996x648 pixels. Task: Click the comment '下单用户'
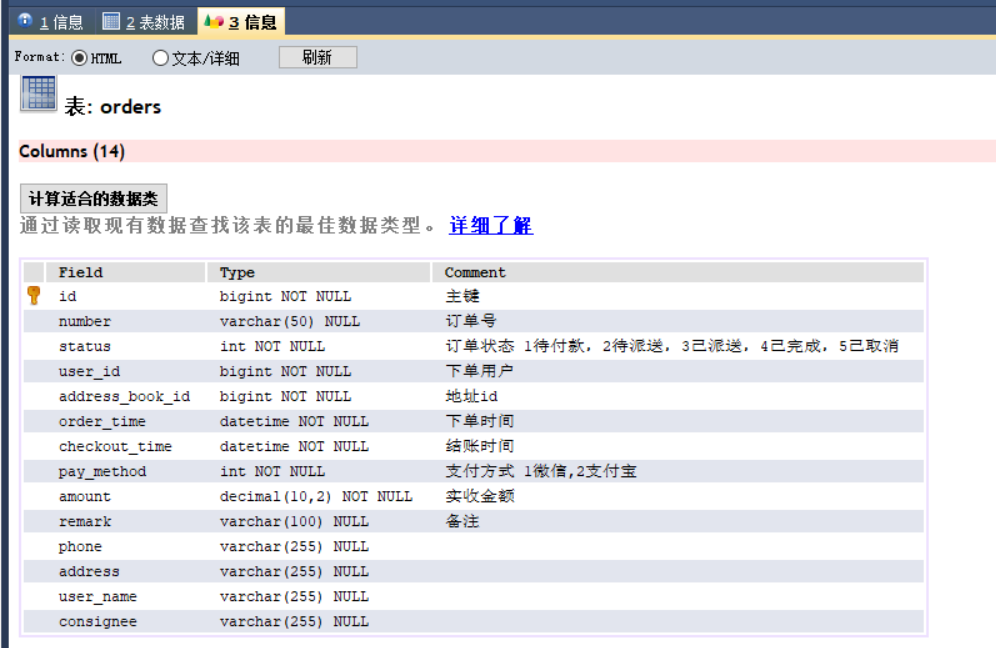(480, 371)
